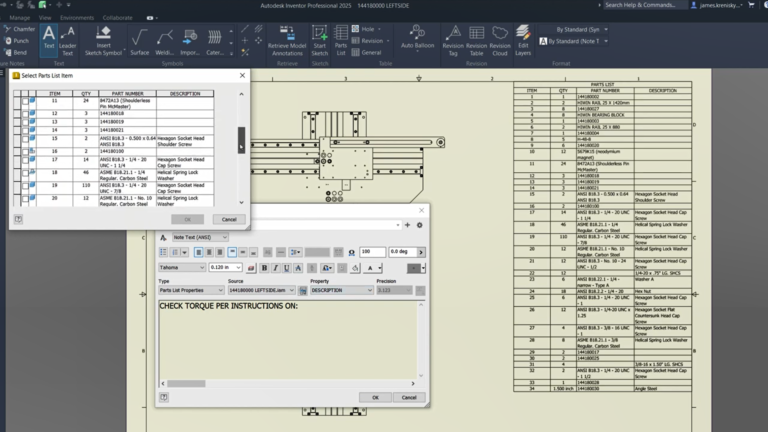
Task: Open the Property DESCRIPTION dropdown
Action: tap(341, 290)
